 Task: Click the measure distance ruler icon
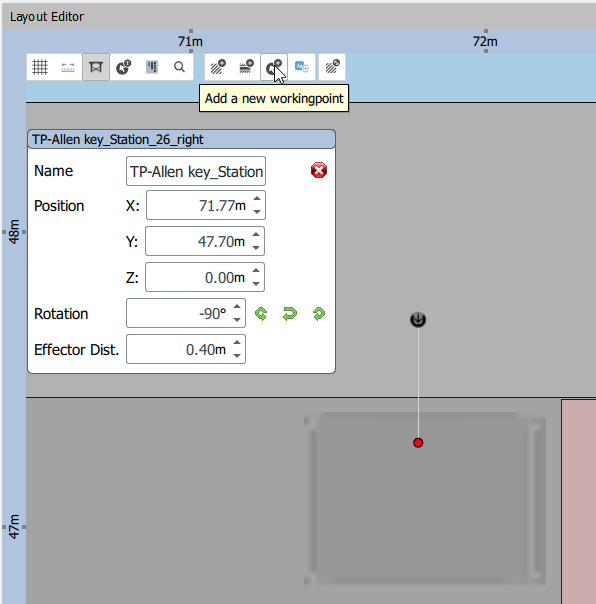coord(68,67)
